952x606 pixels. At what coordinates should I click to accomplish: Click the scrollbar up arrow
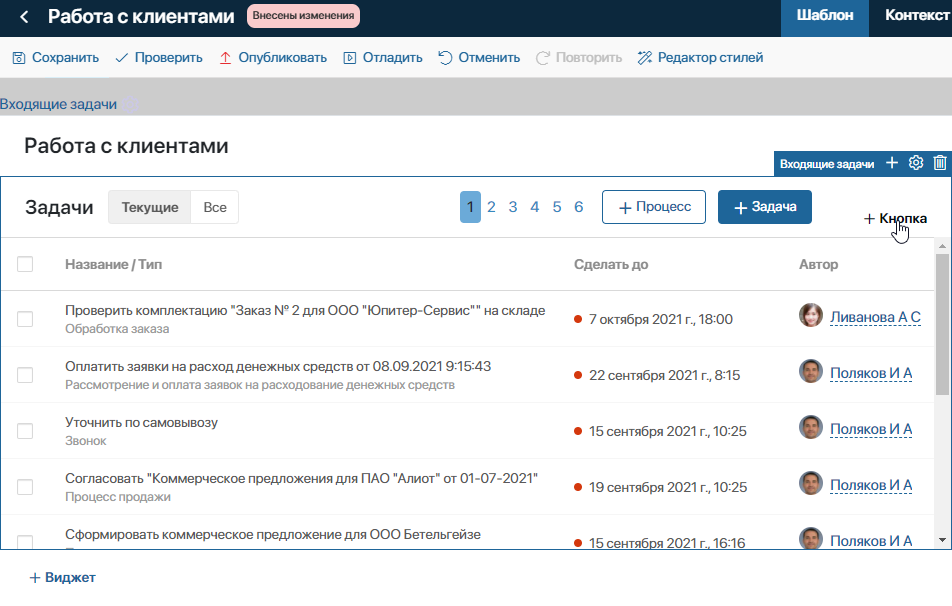click(942, 246)
